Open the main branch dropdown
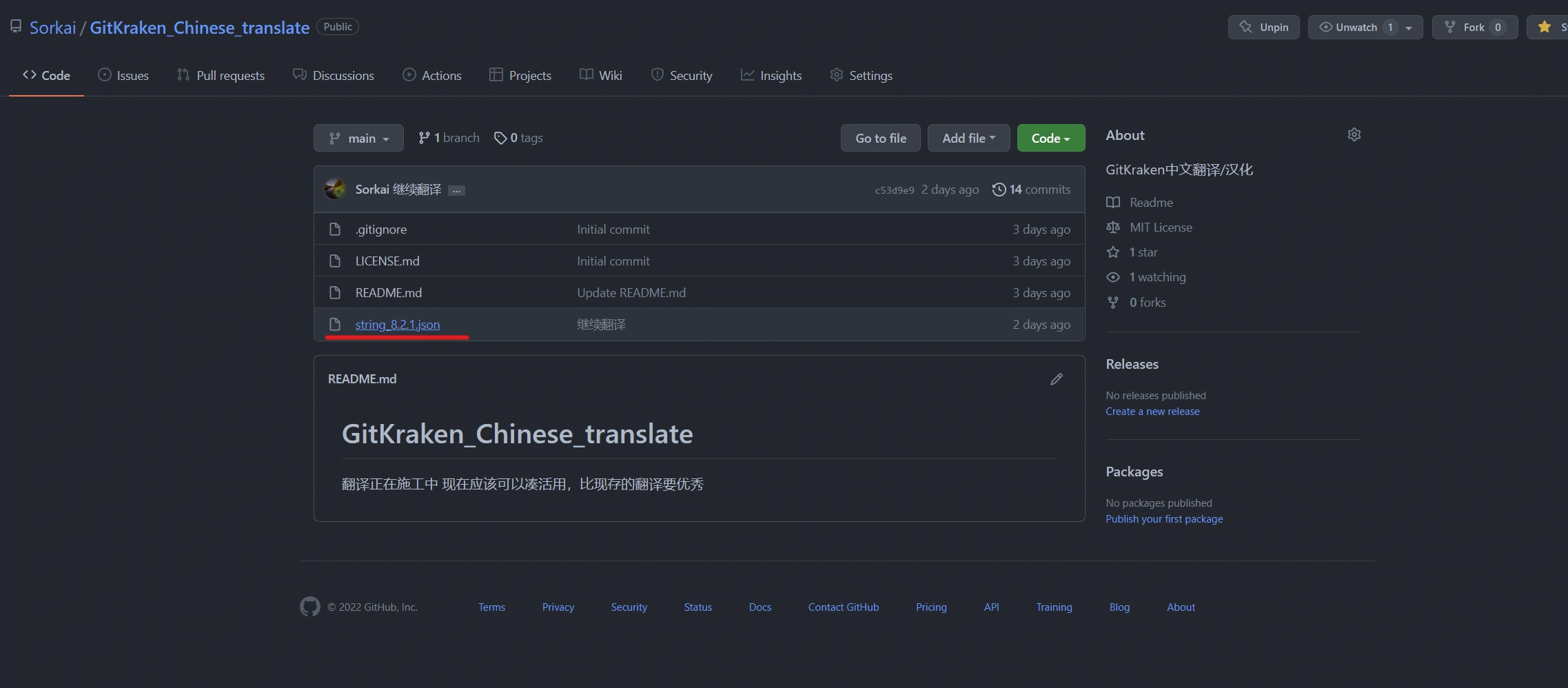This screenshot has height=688, width=1568. (358, 138)
